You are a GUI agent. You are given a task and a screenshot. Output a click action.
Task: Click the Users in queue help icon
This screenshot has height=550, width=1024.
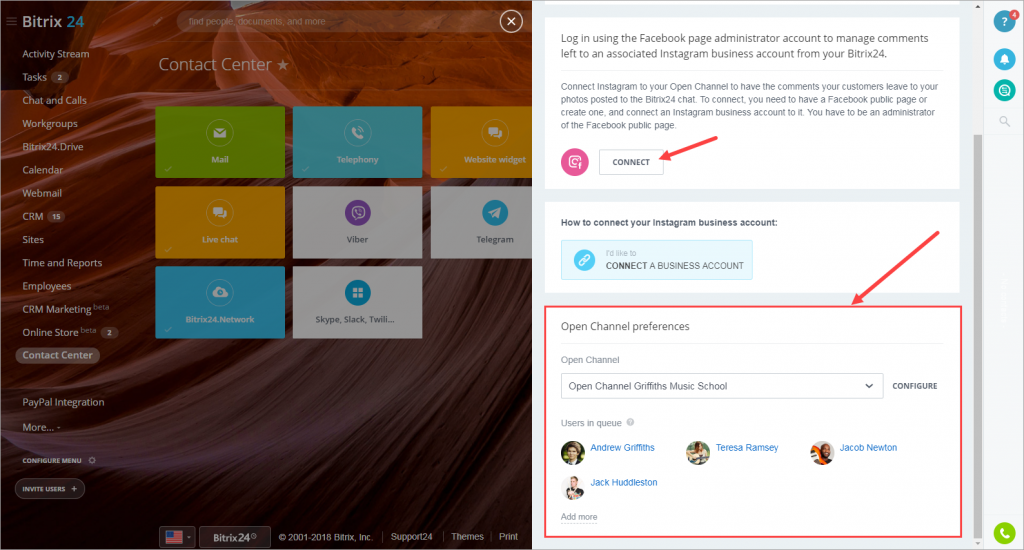(630, 423)
